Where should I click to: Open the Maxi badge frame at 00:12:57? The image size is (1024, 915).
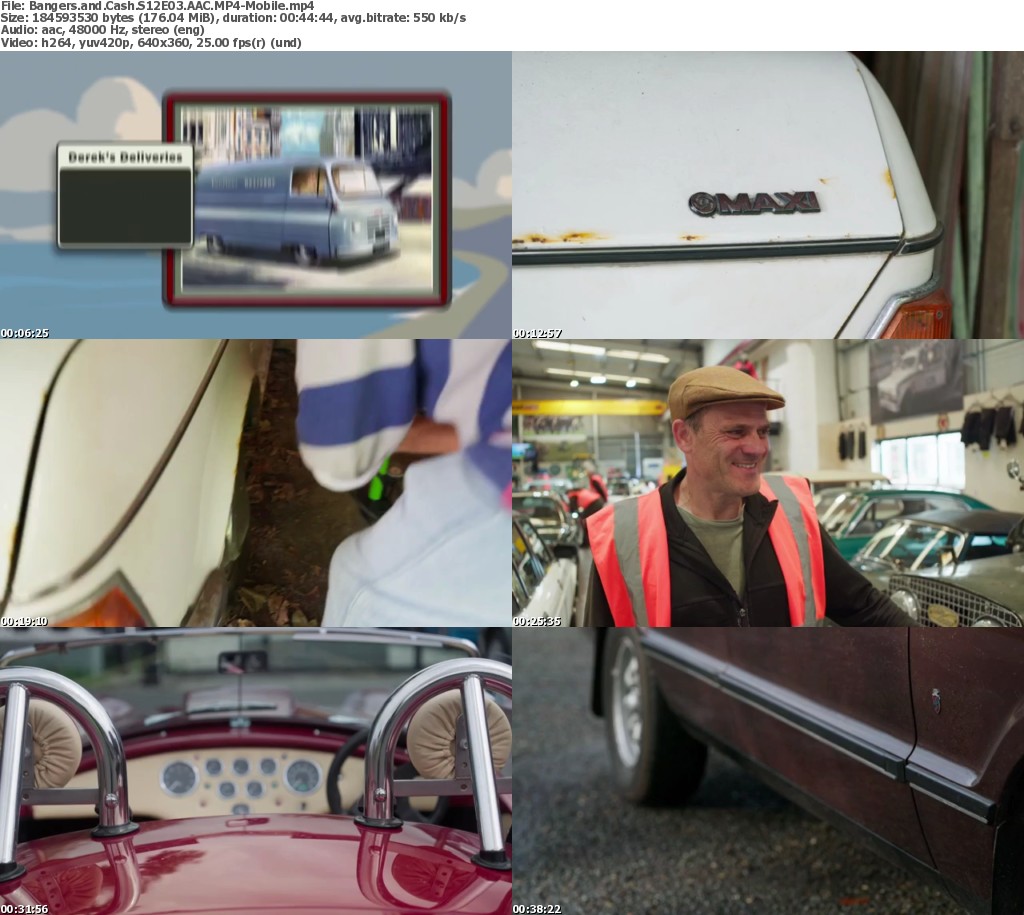click(768, 195)
